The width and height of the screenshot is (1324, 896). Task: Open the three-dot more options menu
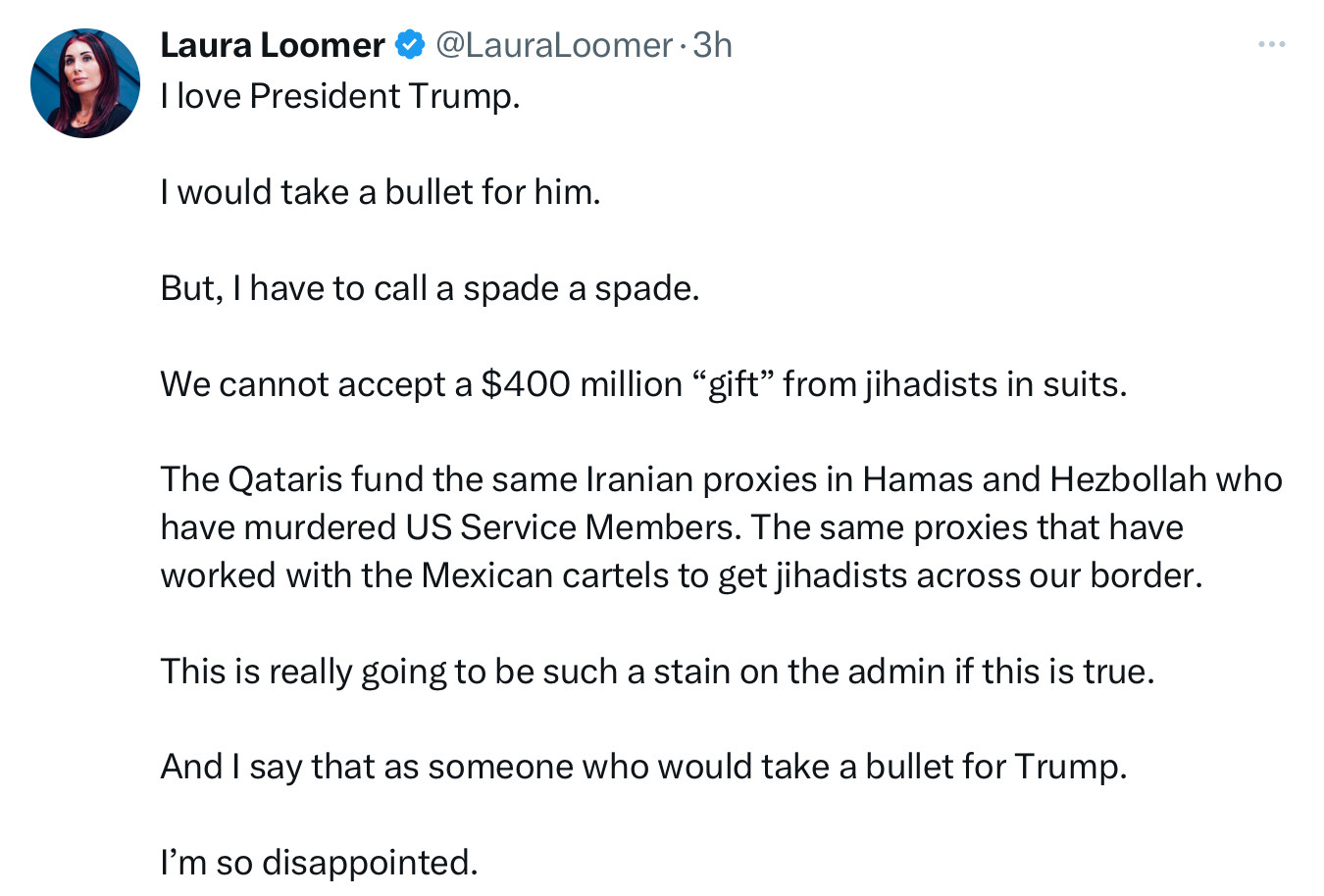(1272, 45)
